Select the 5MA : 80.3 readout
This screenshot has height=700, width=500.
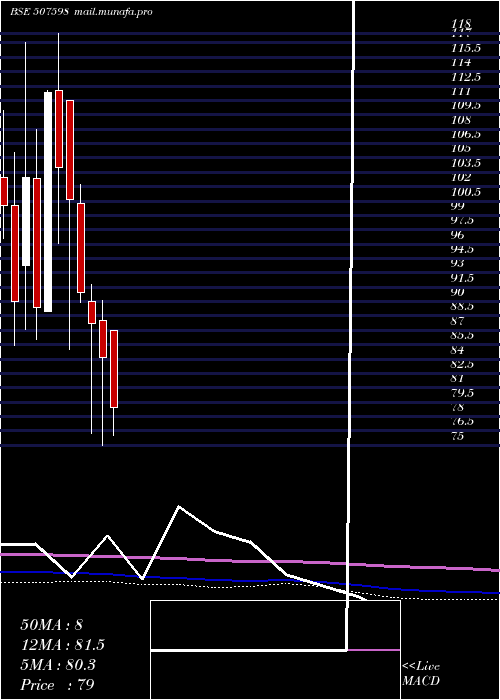point(58,665)
